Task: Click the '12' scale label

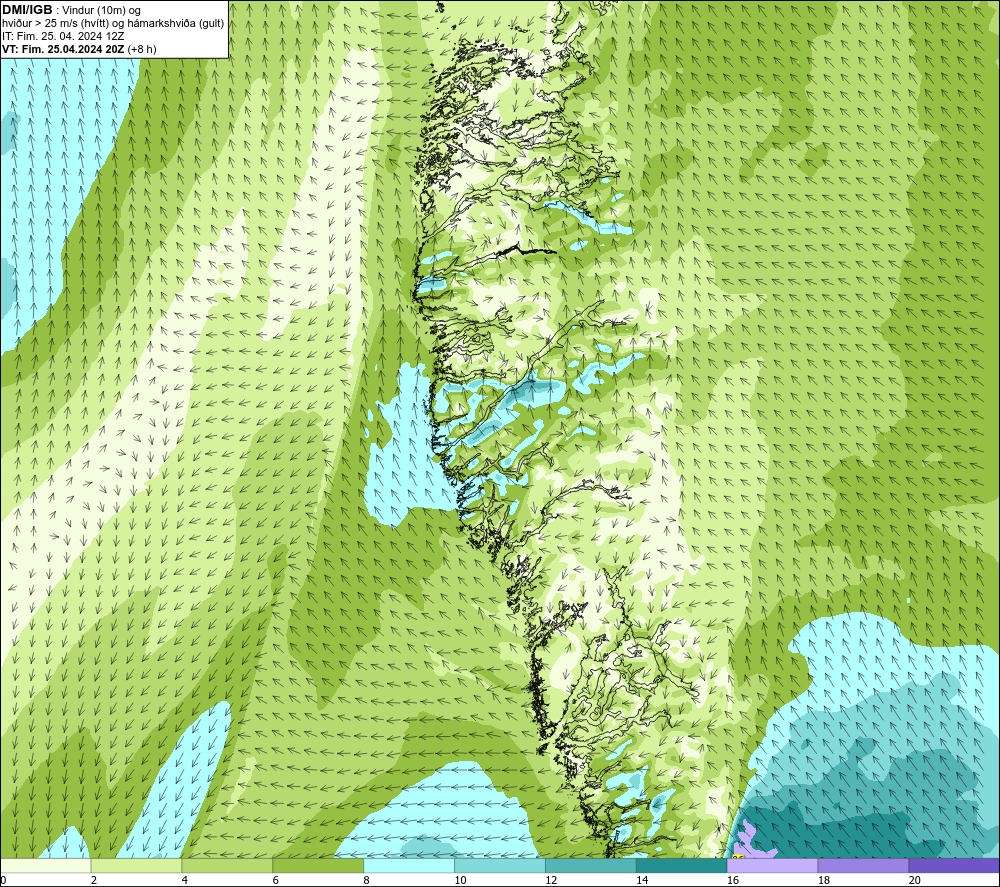Action: click(x=551, y=881)
